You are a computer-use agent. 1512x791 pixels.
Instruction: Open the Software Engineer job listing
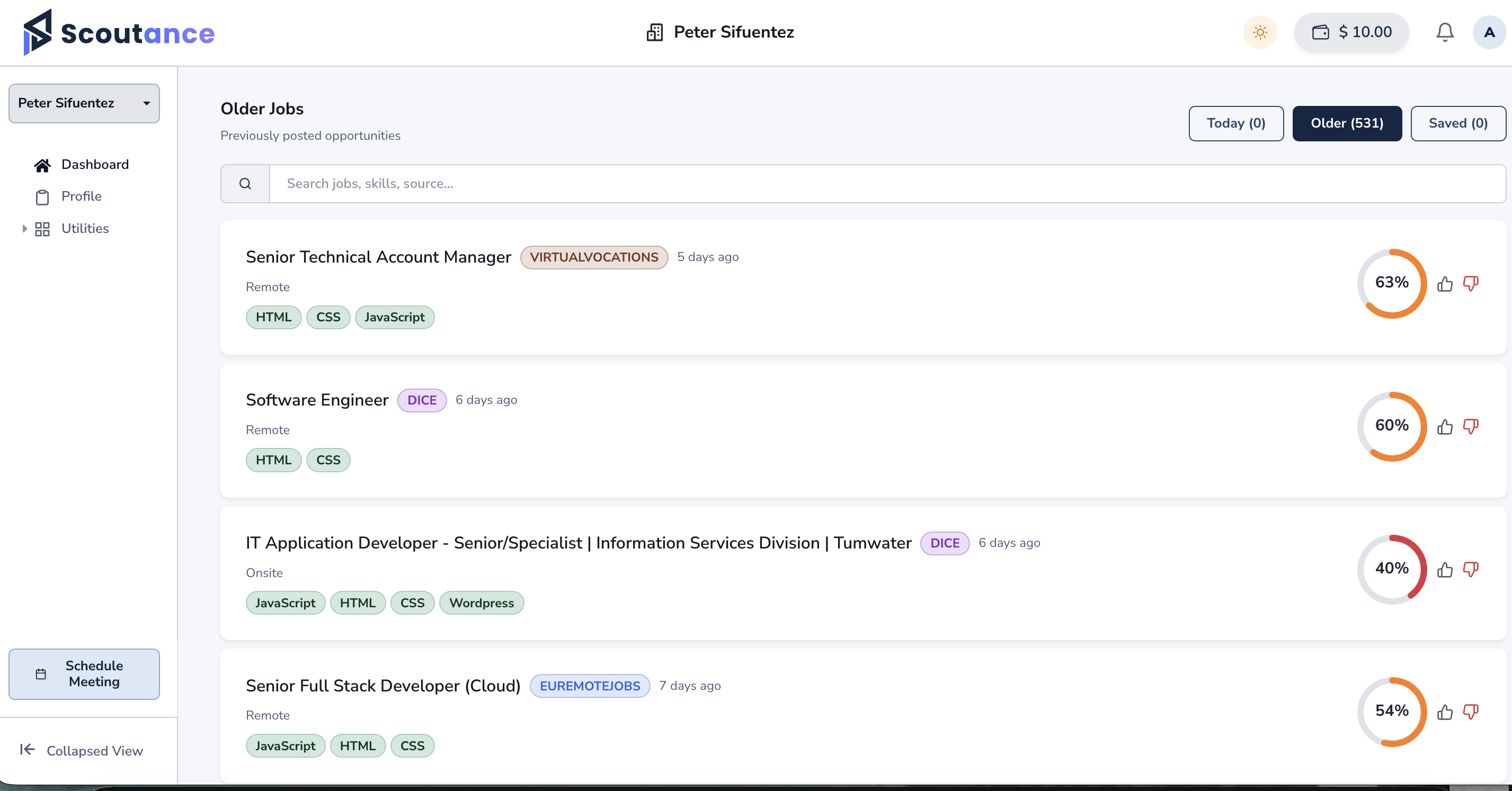click(317, 400)
